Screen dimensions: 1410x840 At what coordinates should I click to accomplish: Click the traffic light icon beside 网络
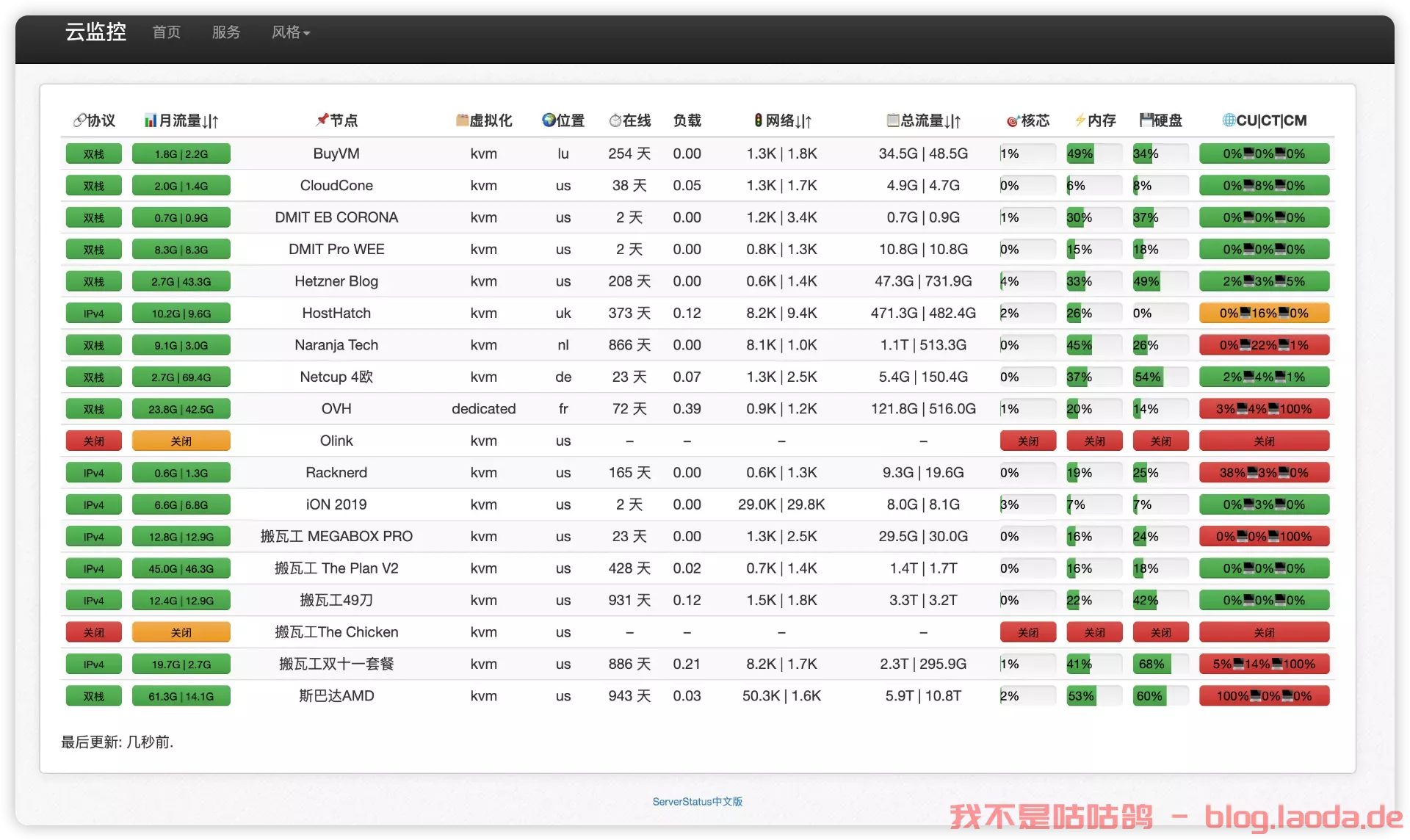tap(758, 120)
